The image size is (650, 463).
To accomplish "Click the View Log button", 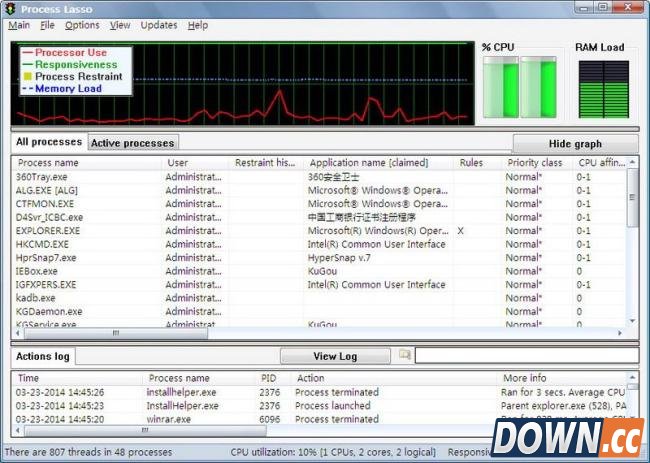I will (335, 356).
